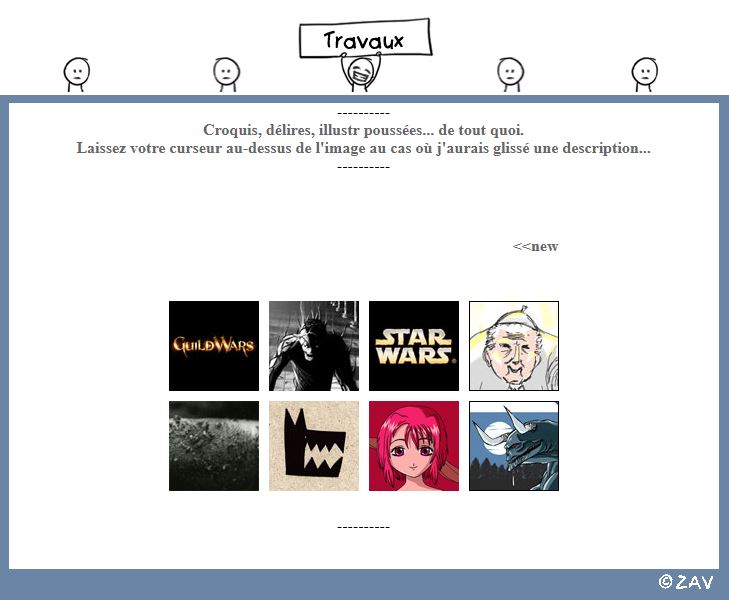Screen dimensions: 729x600
Task: Click the dashed separator above the Croquis text
Action: click(x=363, y=114)
